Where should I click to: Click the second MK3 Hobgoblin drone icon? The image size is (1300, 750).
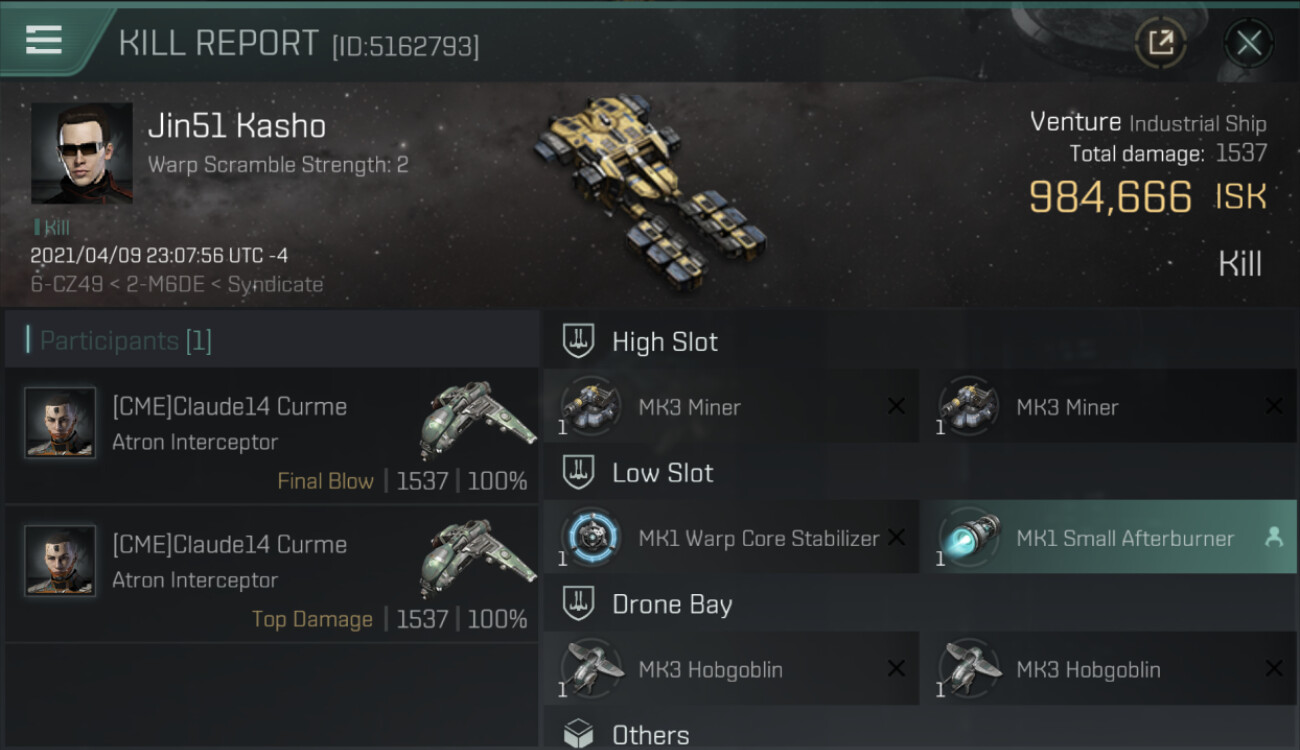[967, 668]
